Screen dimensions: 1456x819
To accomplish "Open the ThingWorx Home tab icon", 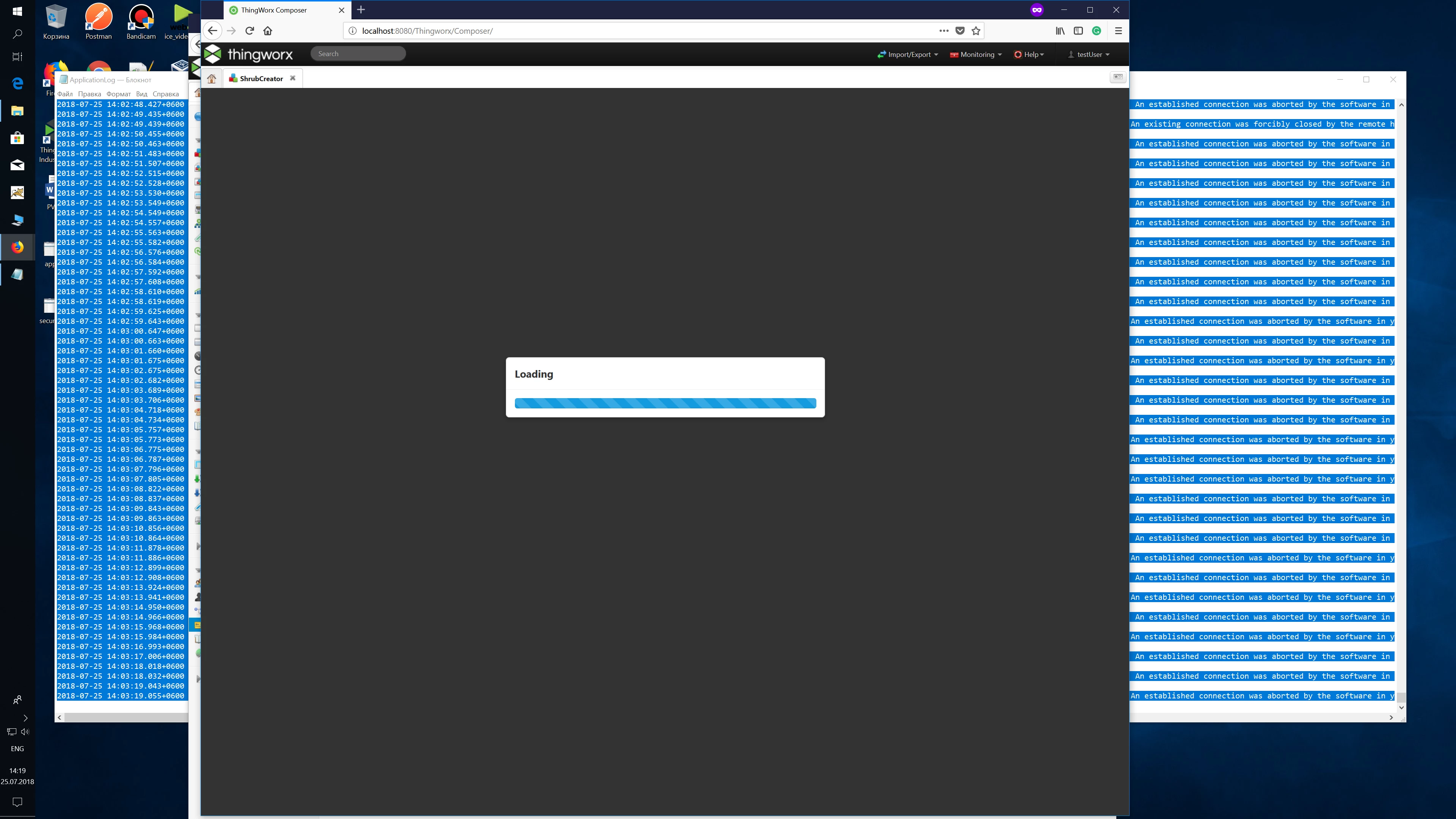I will (x=212, y=78).
